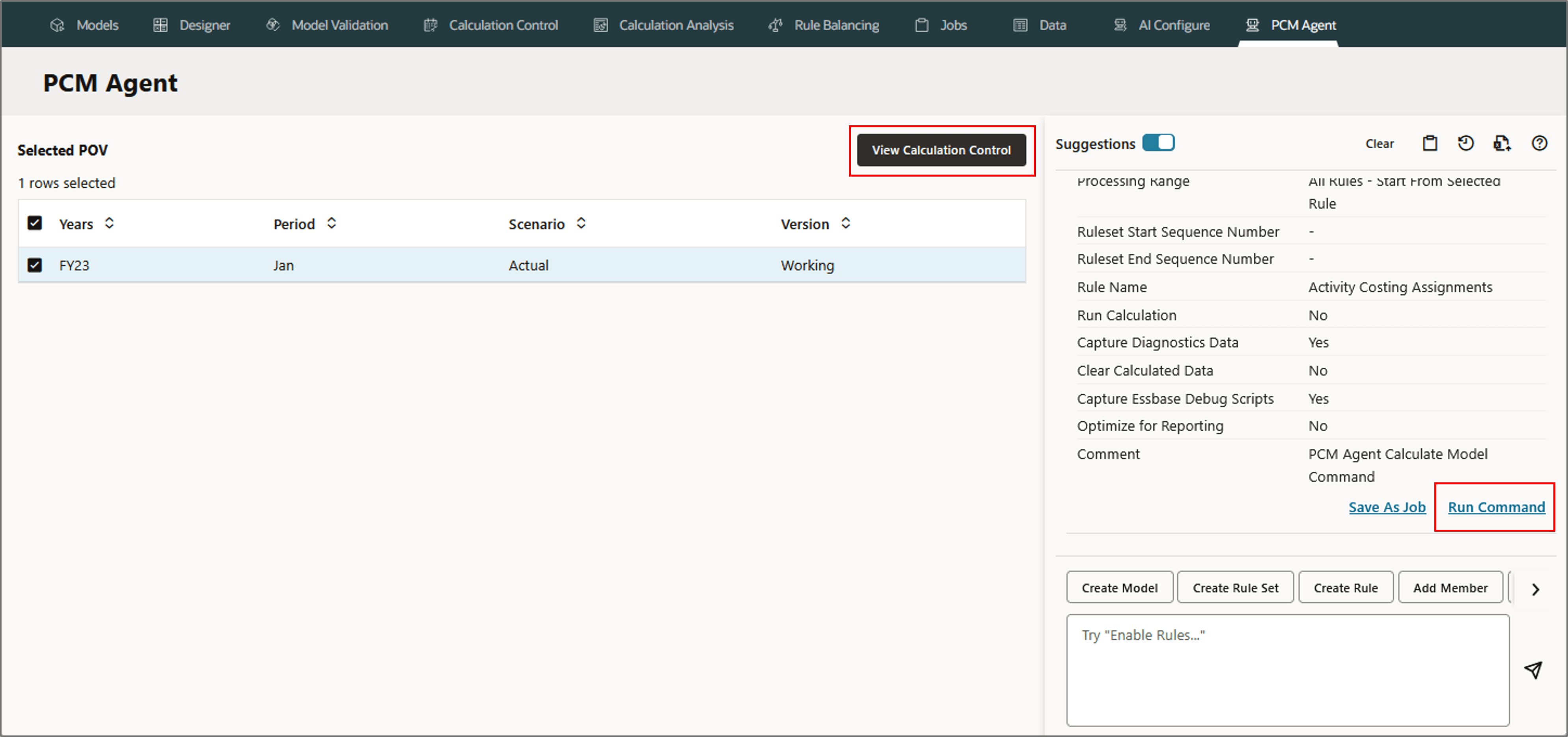
Task: Click the export document icon in suggestions panel
Action: click(x=1502, y=143)
